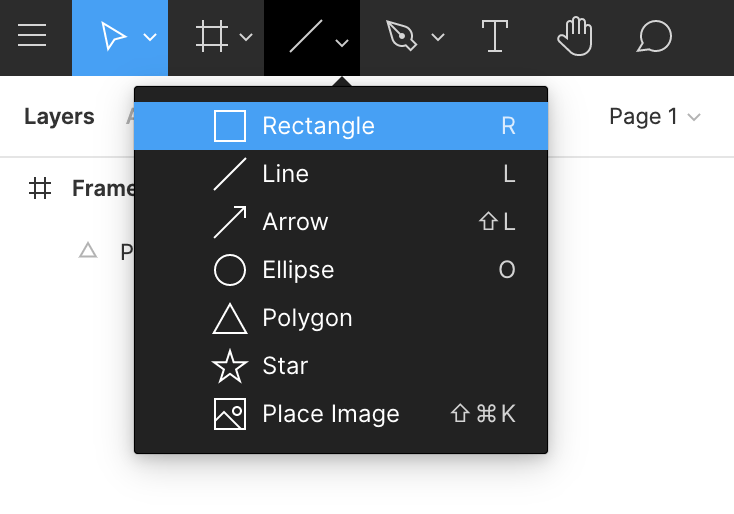Screen dimensions: 734x514
Task: Select the Text tool
Action: click(x=493, y=37)
